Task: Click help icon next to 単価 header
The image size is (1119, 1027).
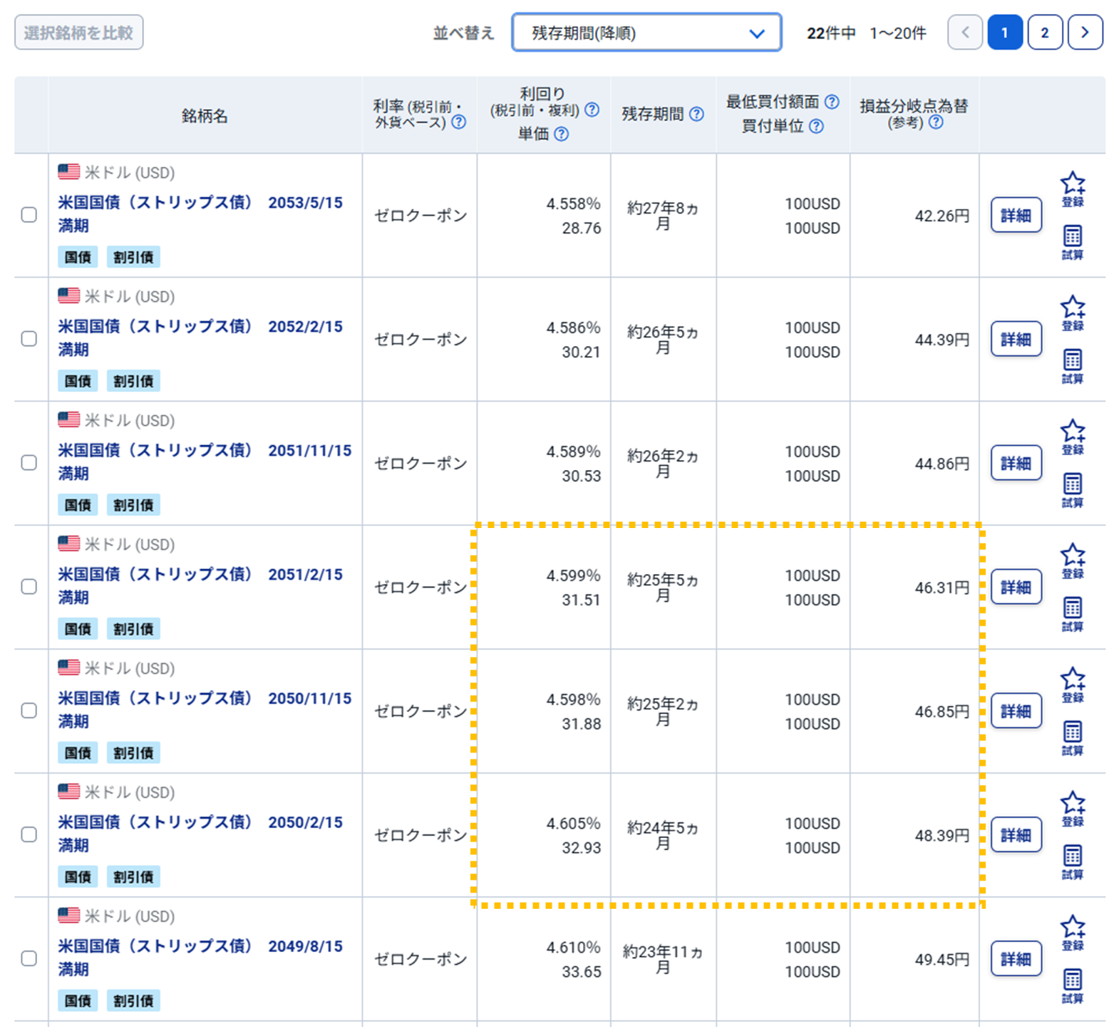Action: [561, 134]
